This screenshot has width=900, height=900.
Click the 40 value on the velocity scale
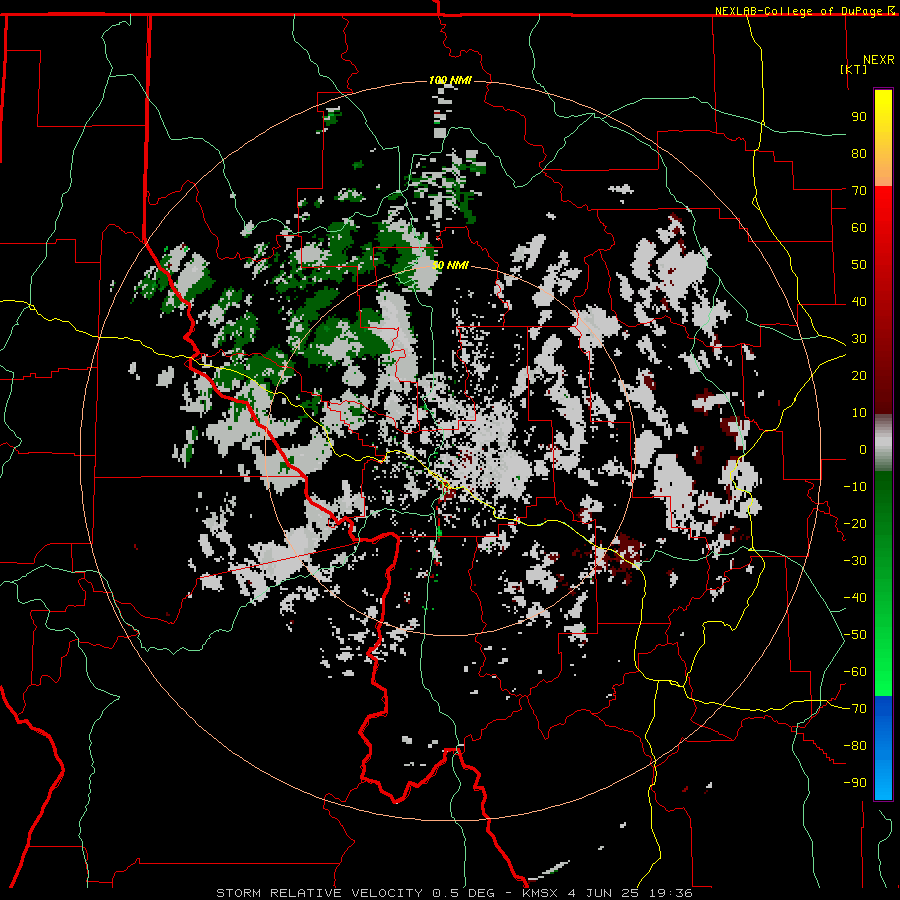[859, 302]
